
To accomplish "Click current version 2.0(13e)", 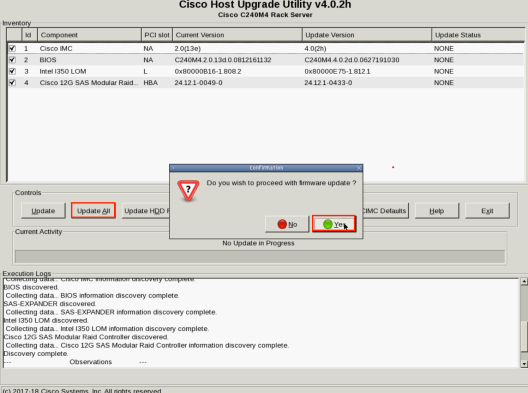I will pyautogui.click(x=188, y=48).
